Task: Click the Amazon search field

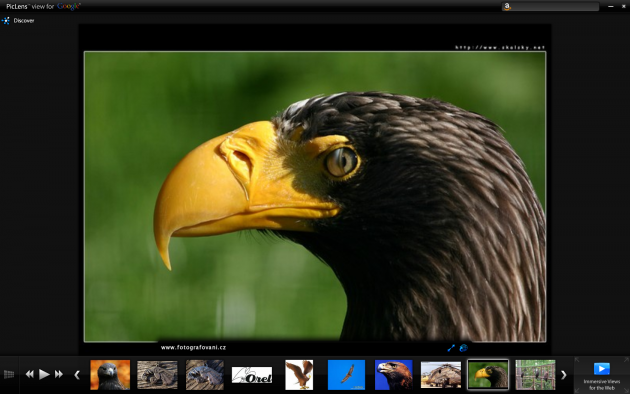Action: [x=554, y=6]
